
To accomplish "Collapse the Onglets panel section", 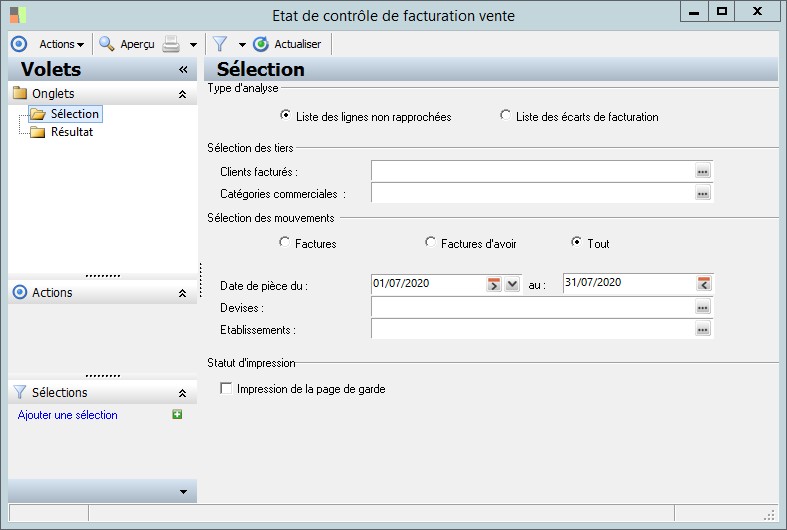I will coord(182,94).
